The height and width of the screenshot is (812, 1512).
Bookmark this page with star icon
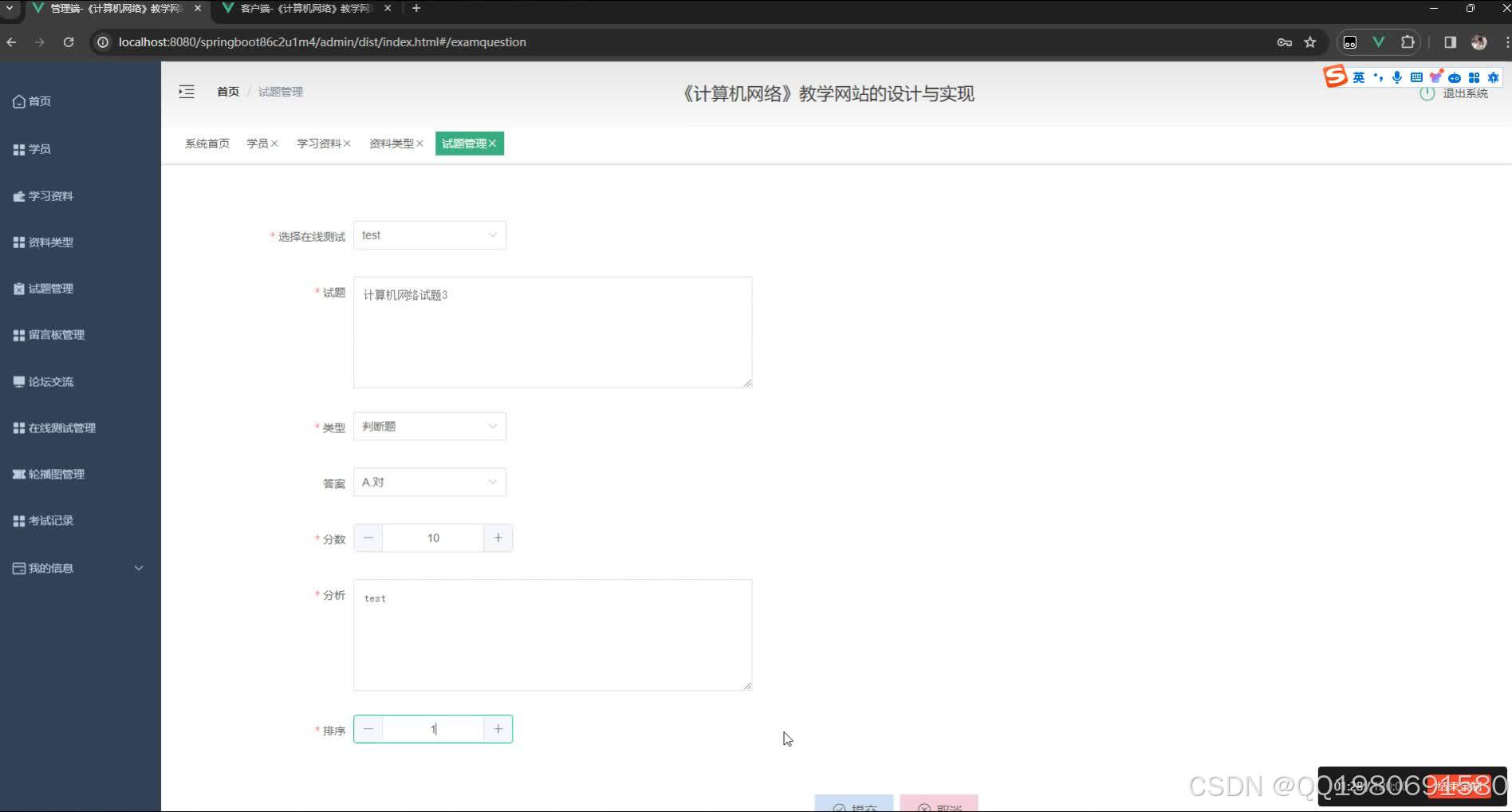pos(1309,42)
